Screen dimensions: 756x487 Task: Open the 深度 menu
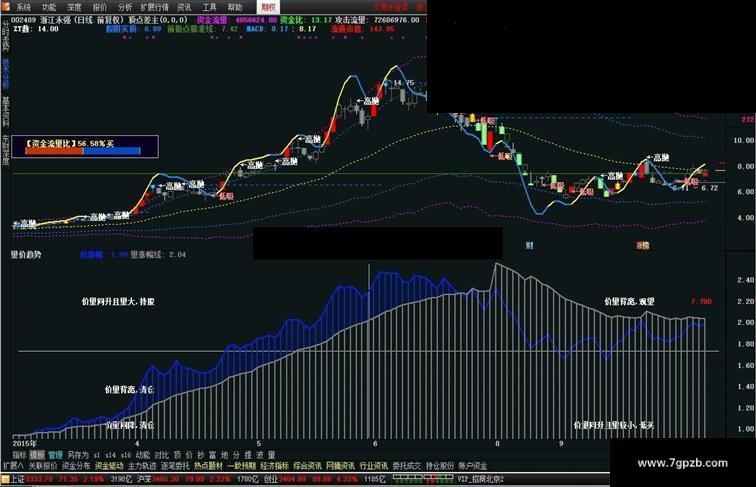coord(74,7)
